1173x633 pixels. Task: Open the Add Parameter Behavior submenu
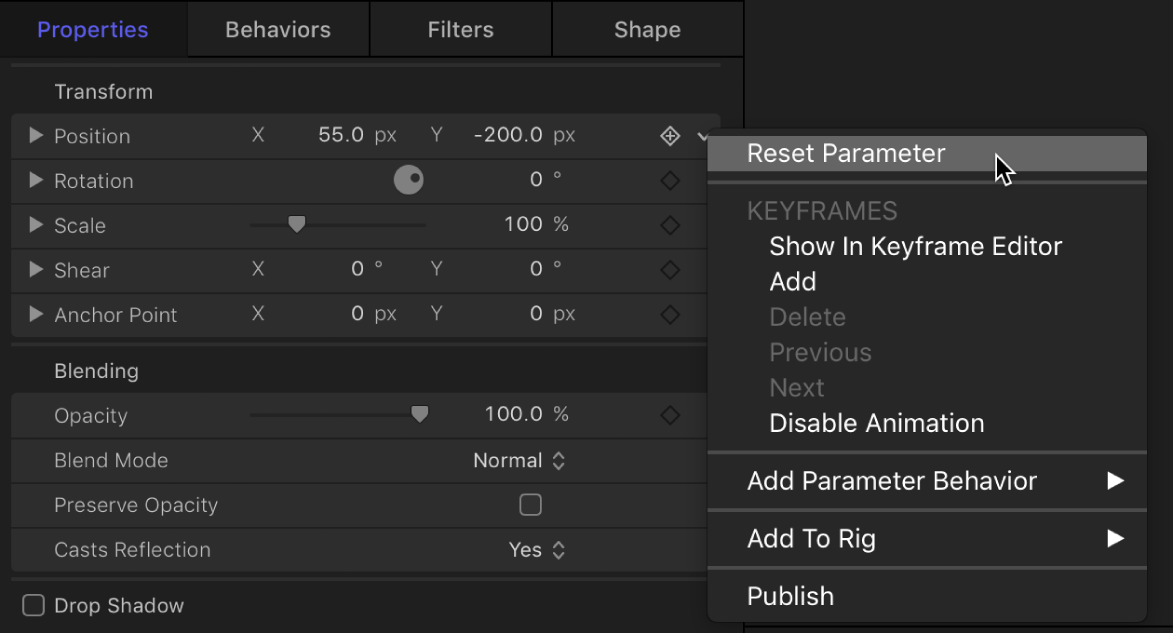click(891, 481)
